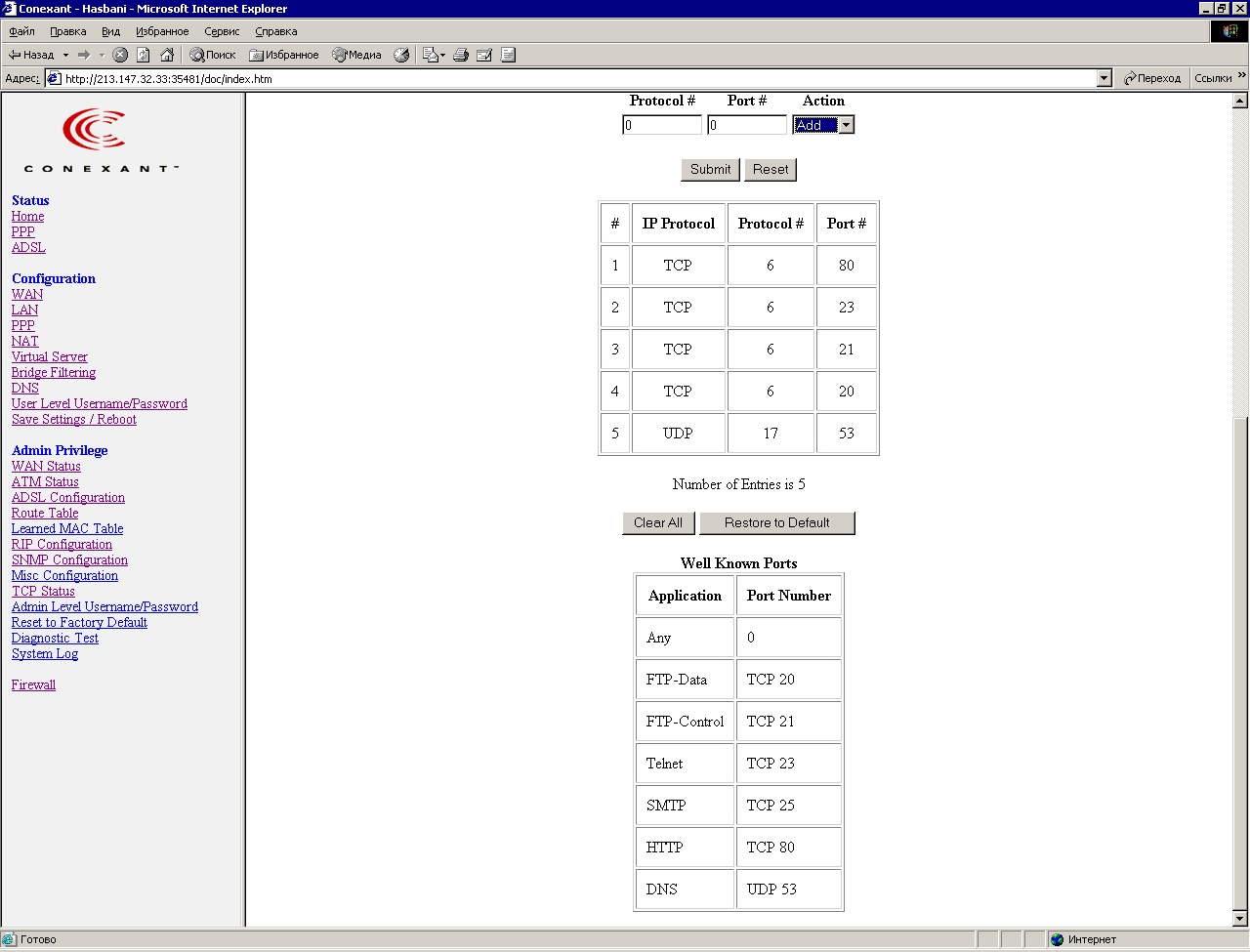Viewport: 1250px width, 952px height.
Task: Open the RIP Configuration link
Action: 62,544
